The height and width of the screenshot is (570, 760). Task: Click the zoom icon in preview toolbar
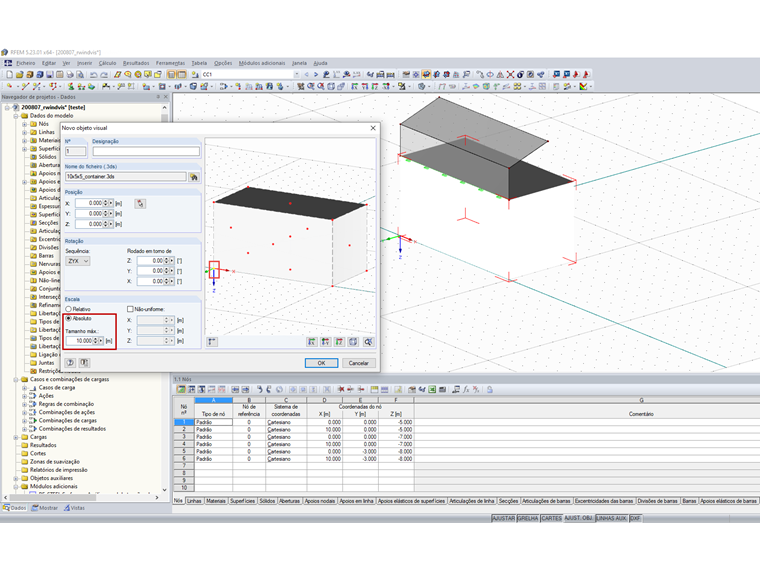click(x=368, y=341)
